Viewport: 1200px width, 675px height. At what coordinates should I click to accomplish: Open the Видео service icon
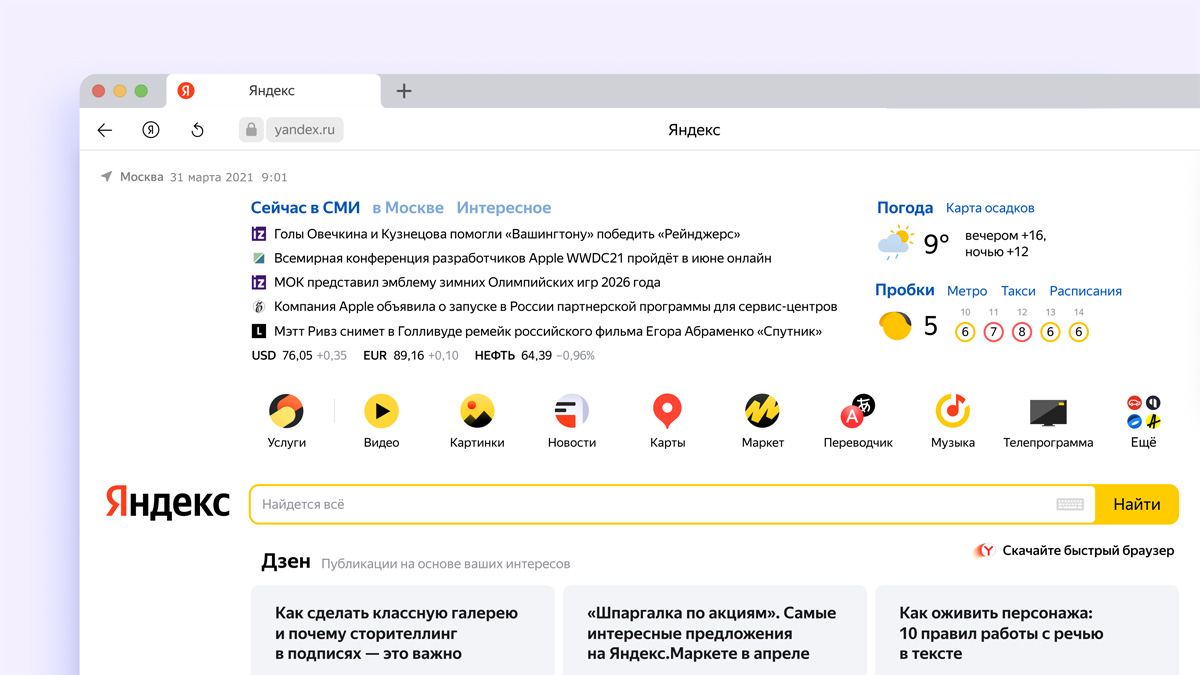click(x=381, y=411)
